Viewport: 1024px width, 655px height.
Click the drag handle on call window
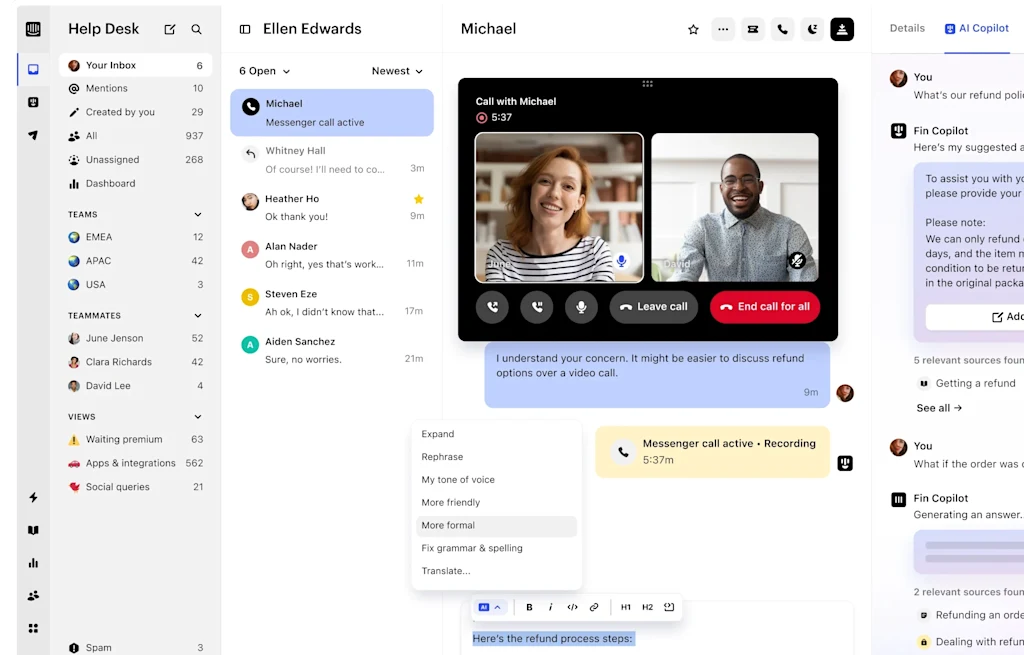click(647, 84)
